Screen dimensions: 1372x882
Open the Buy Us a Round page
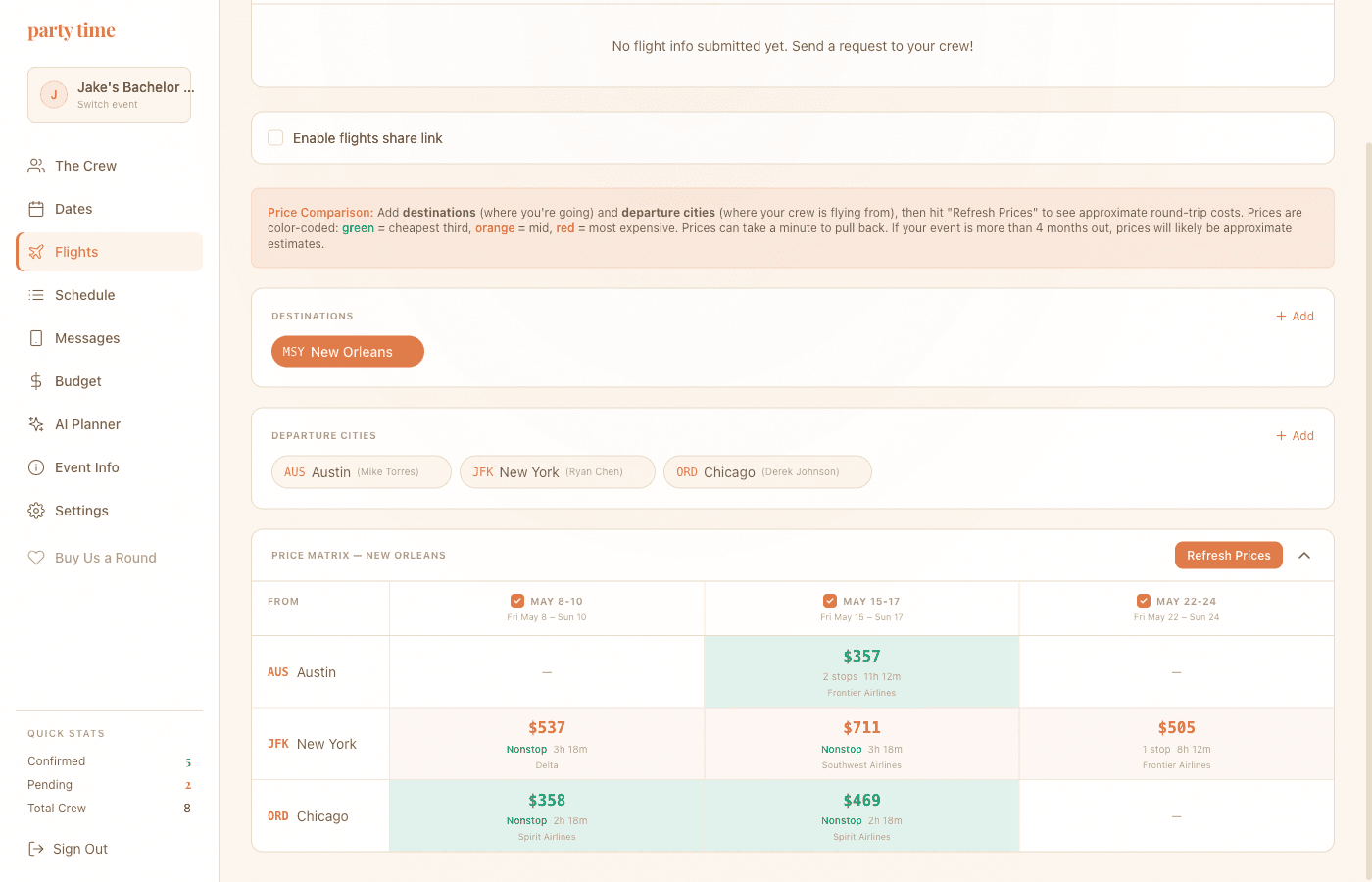[x=93, y=557]
